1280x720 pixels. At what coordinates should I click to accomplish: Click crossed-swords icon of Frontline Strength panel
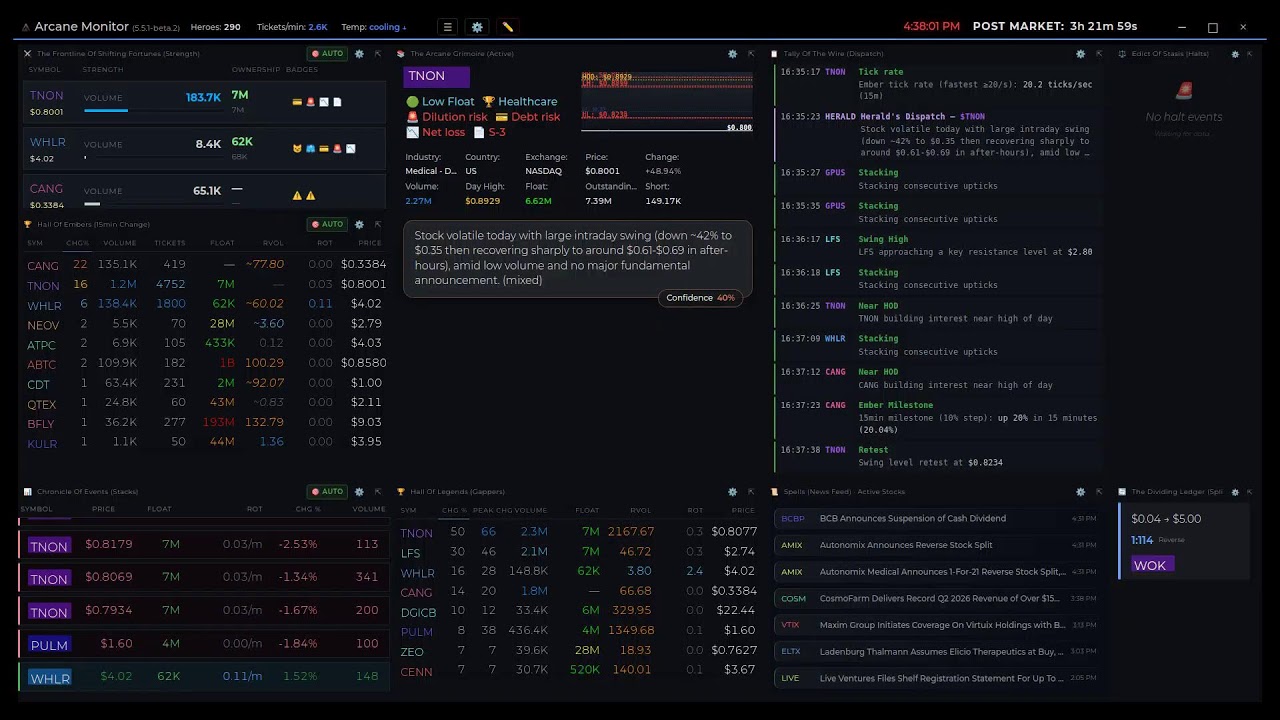click(x=28, y=54)
